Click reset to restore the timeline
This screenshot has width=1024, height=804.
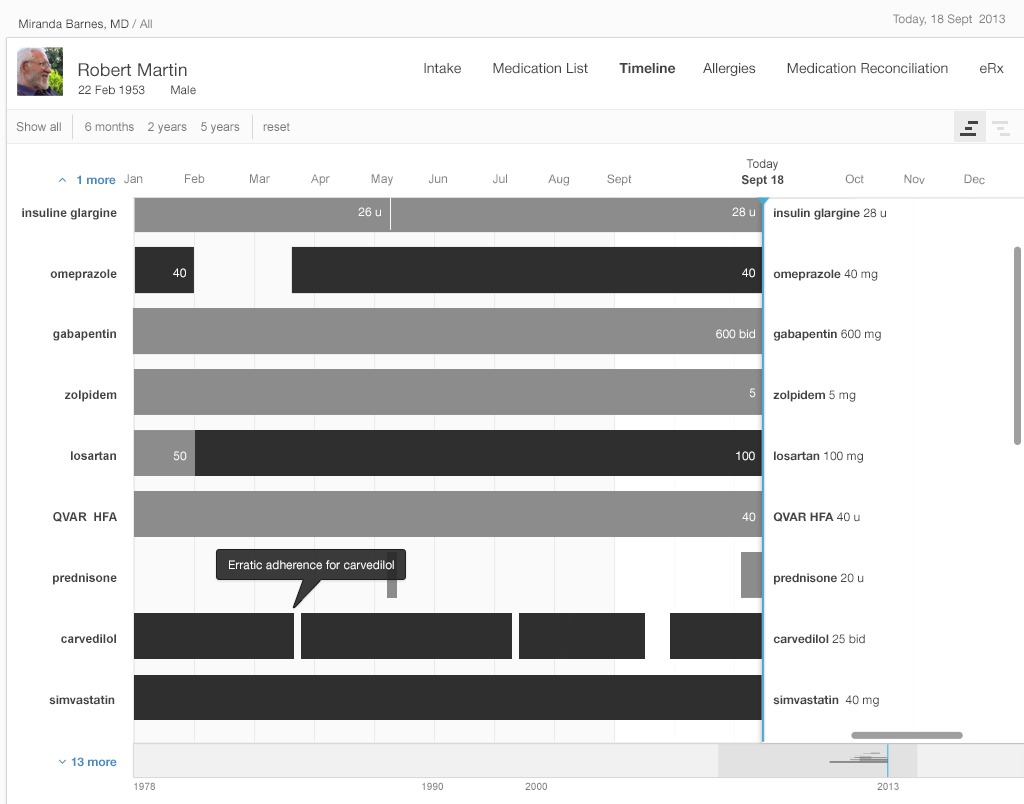click(276, 127)
